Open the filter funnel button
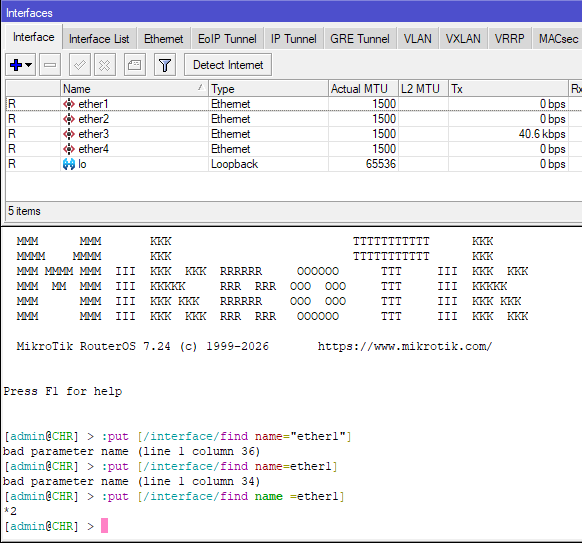 pyautogui.click(x=165, y=65)
